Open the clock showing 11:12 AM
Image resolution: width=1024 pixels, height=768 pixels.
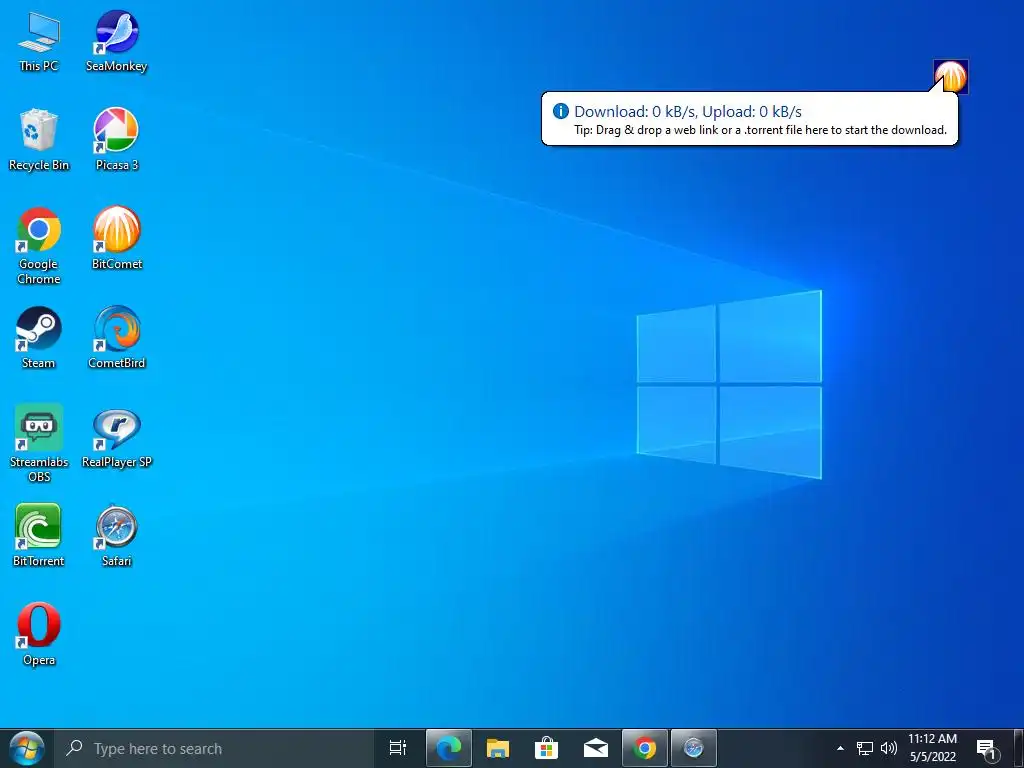click(x=933, y=748)
